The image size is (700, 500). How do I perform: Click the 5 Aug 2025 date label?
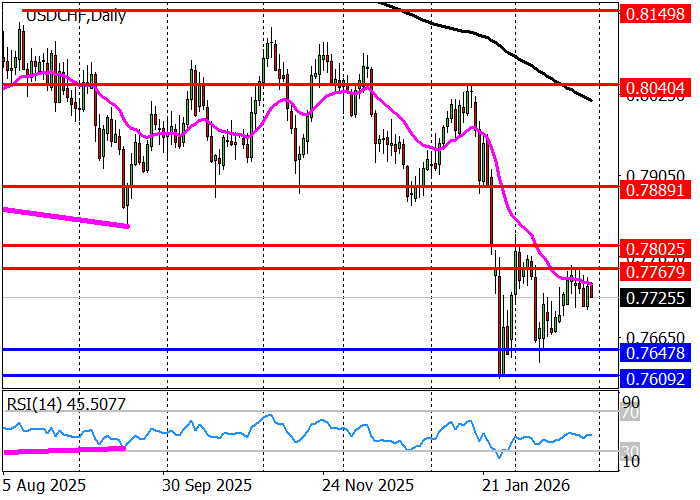[x=44, y=485]
